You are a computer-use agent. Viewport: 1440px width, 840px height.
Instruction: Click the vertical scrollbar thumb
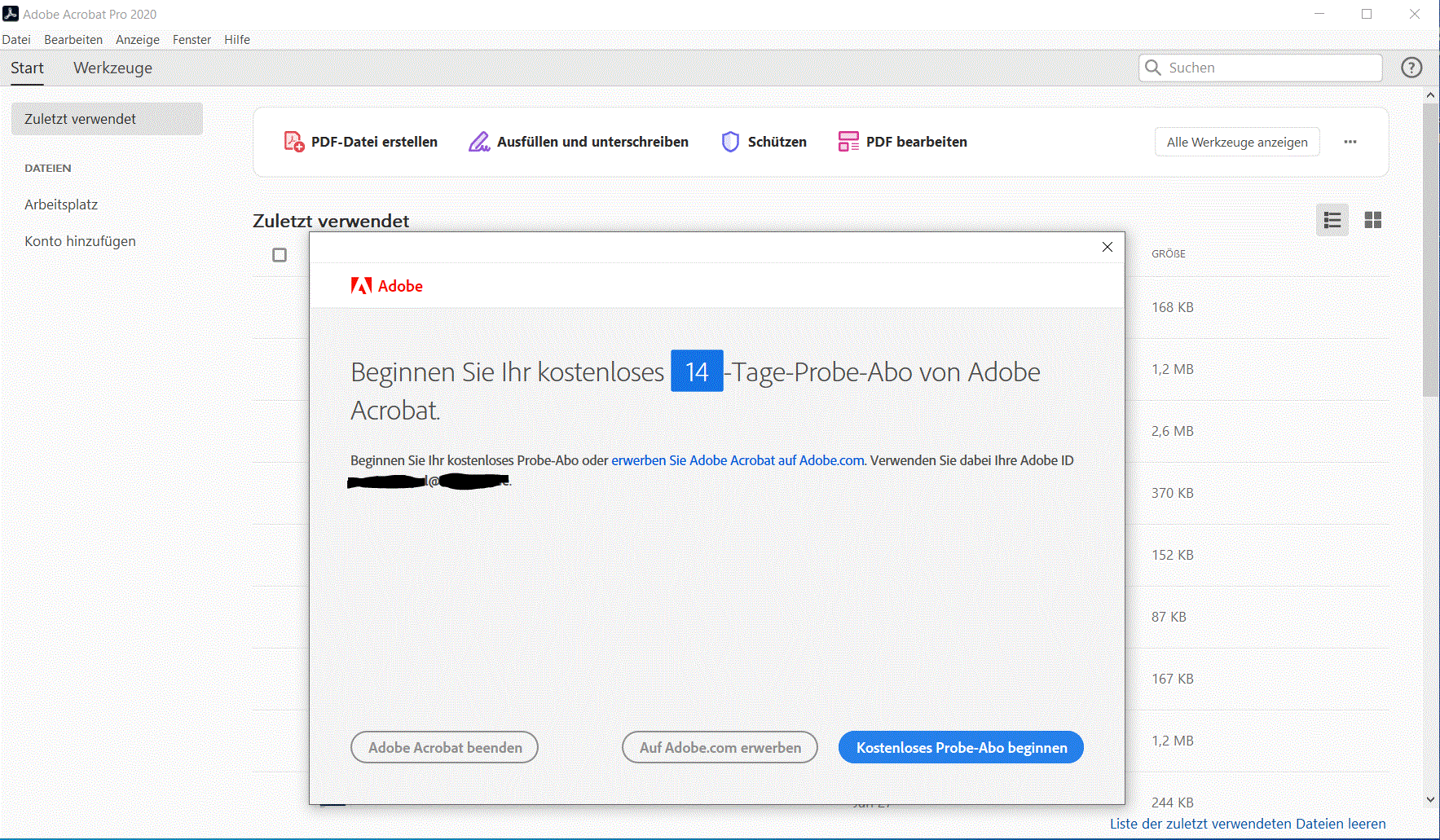[1430, 250]
